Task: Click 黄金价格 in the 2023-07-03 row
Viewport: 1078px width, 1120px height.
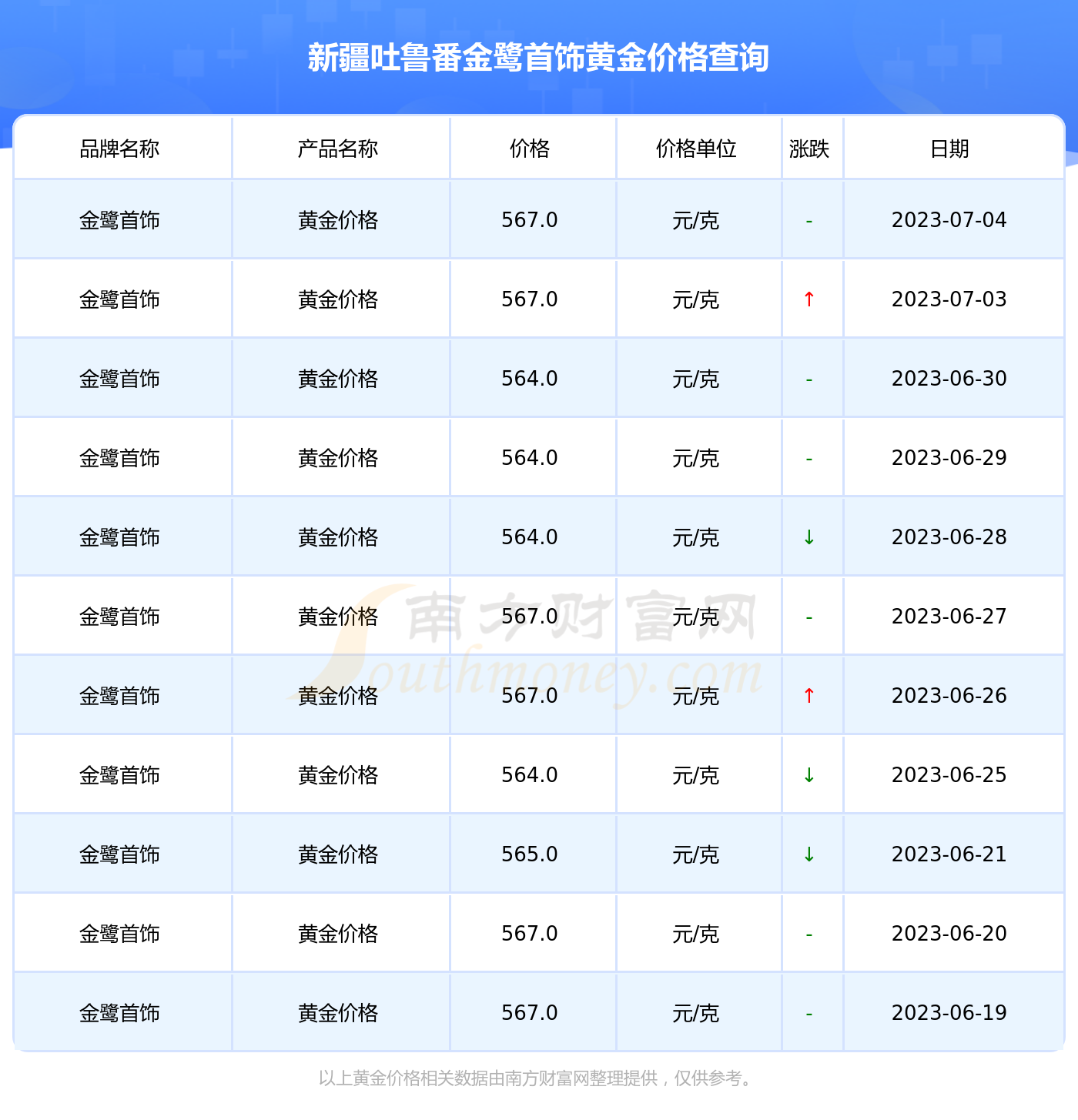Action: coord(338,300)
